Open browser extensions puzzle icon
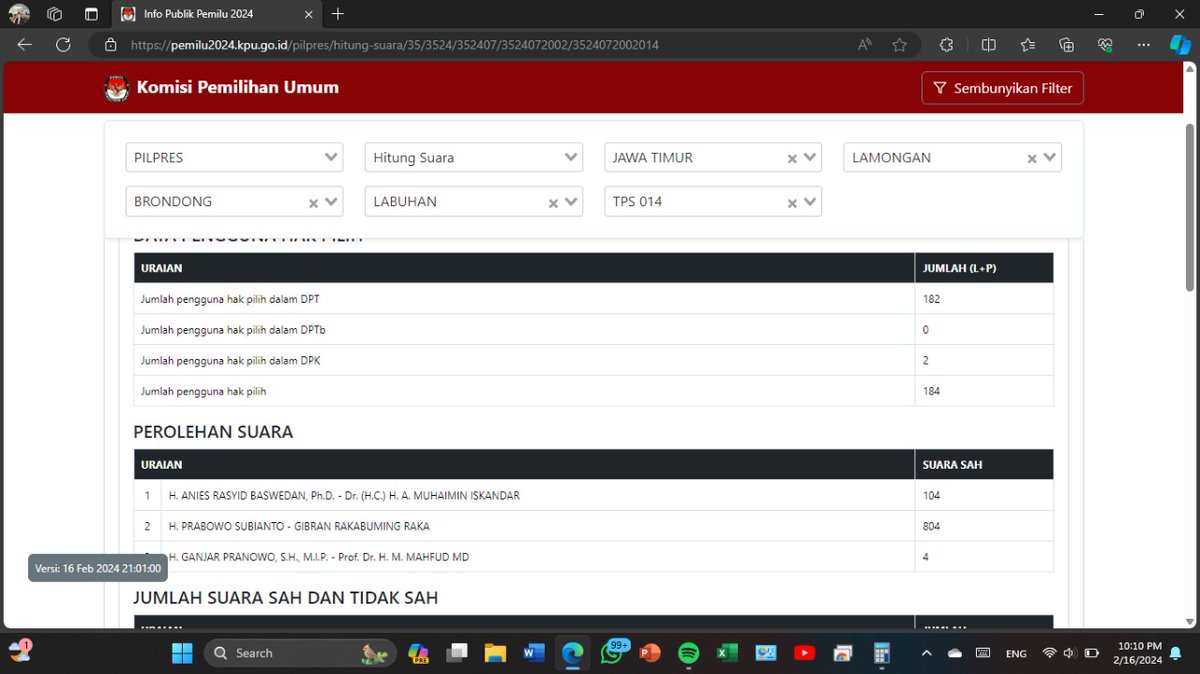This screenshot has height=674, width=1200. tap(946, 44)
